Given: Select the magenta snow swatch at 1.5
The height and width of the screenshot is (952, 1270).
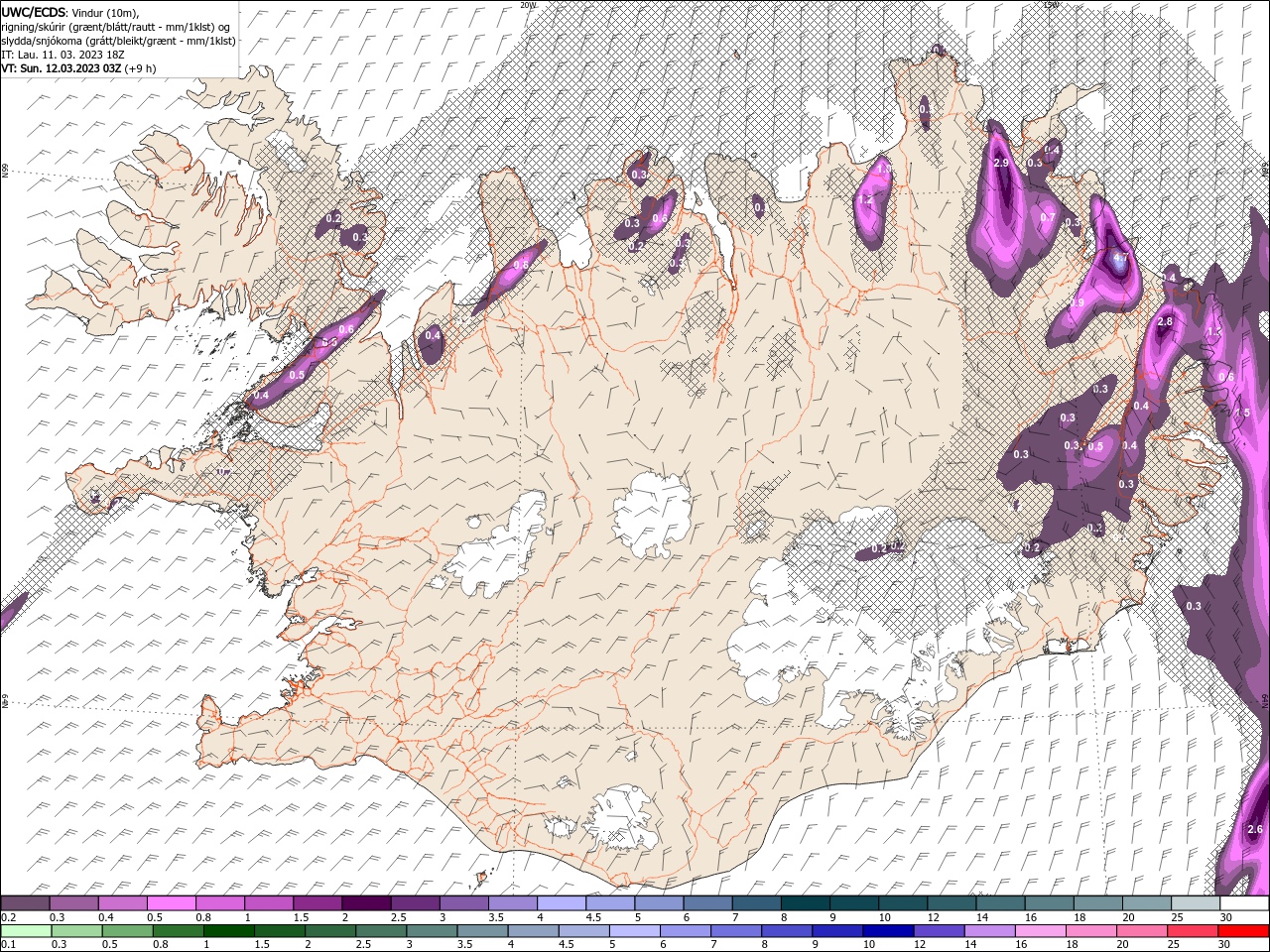Looking at the screenshot, I should coord(317,903).
